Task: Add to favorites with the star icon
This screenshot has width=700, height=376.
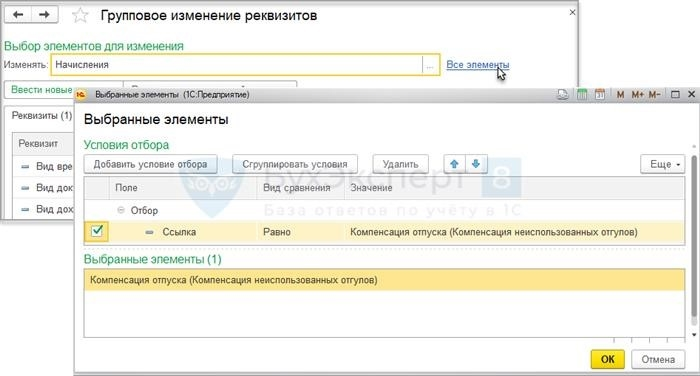Action: pyautogui.click(x=80, y=16)
